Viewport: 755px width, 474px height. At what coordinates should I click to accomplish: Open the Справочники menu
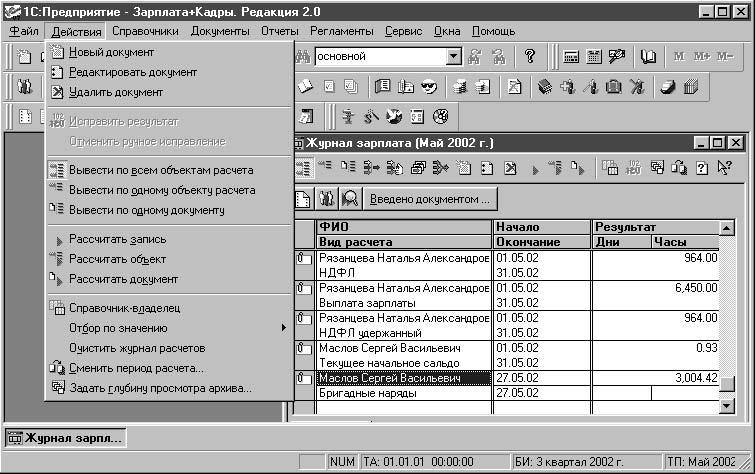click(145, 31)
